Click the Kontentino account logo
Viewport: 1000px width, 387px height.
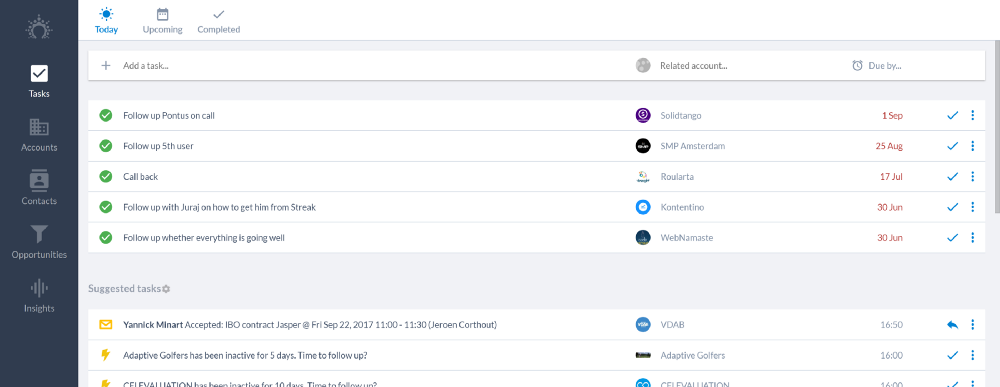[x=643, y=207]
